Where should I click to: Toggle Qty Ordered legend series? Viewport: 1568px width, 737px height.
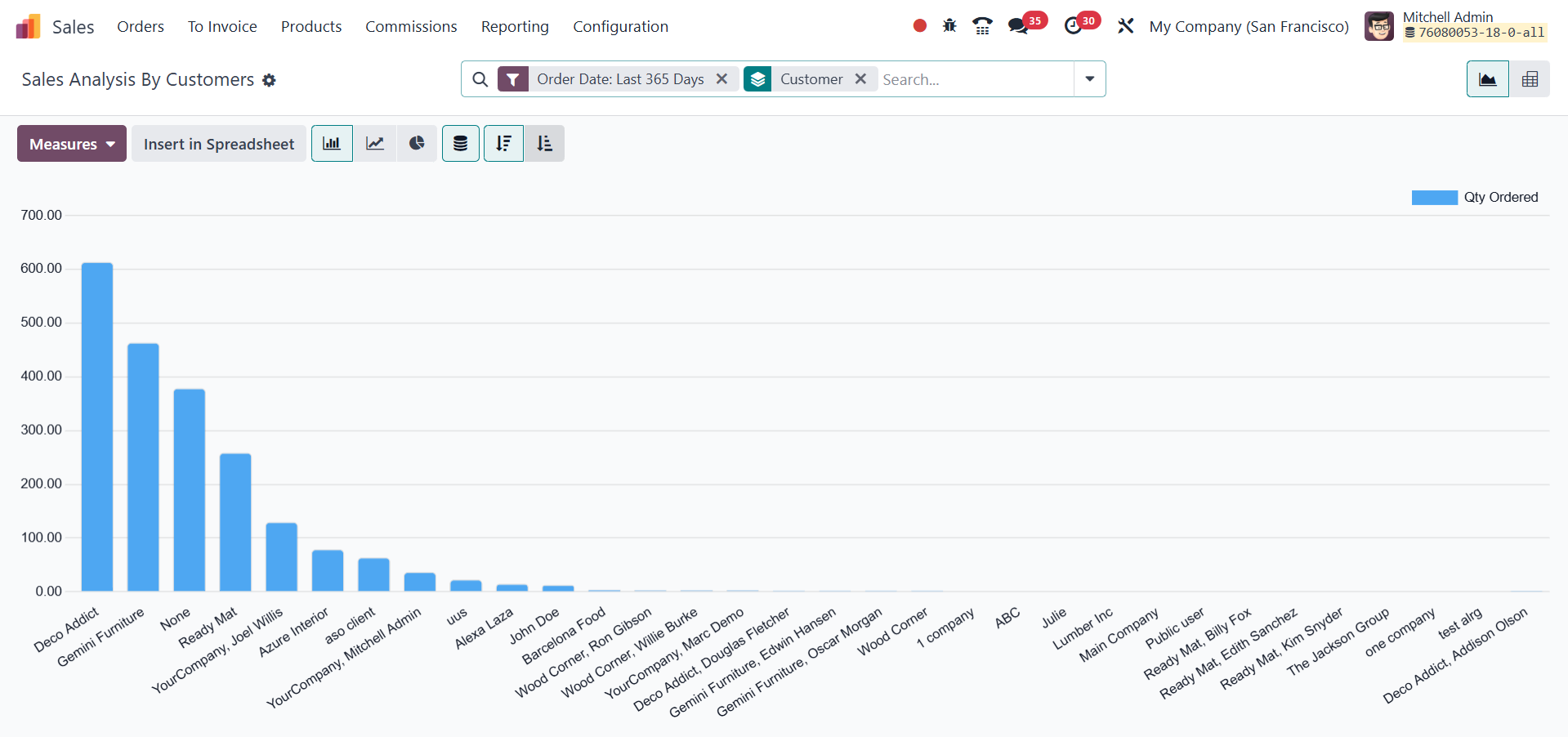[x=1434, y=198]
